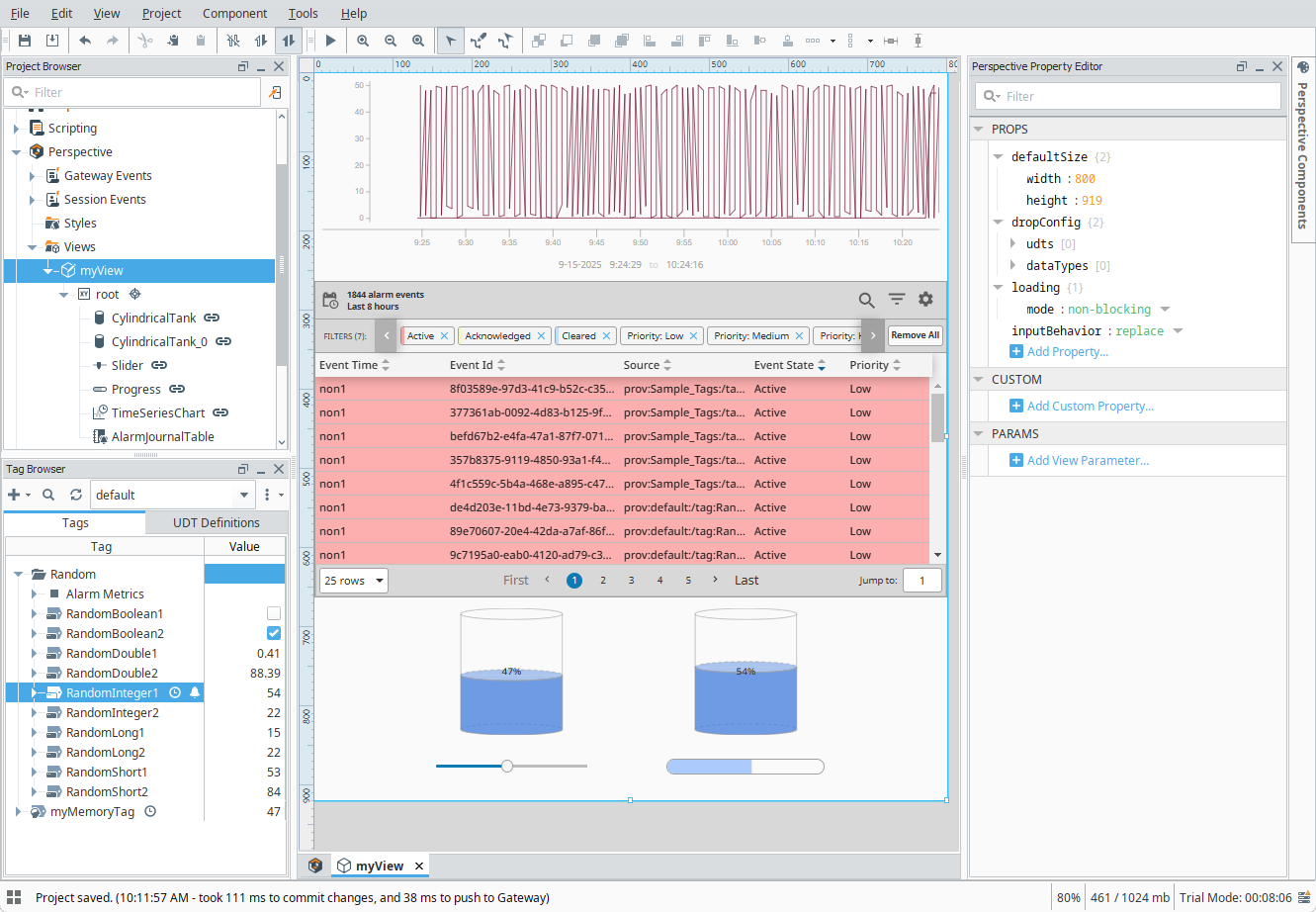Screen dimensions: 1316x912
Task: Collapse the defaultSize property
Action: pos(999,157)
